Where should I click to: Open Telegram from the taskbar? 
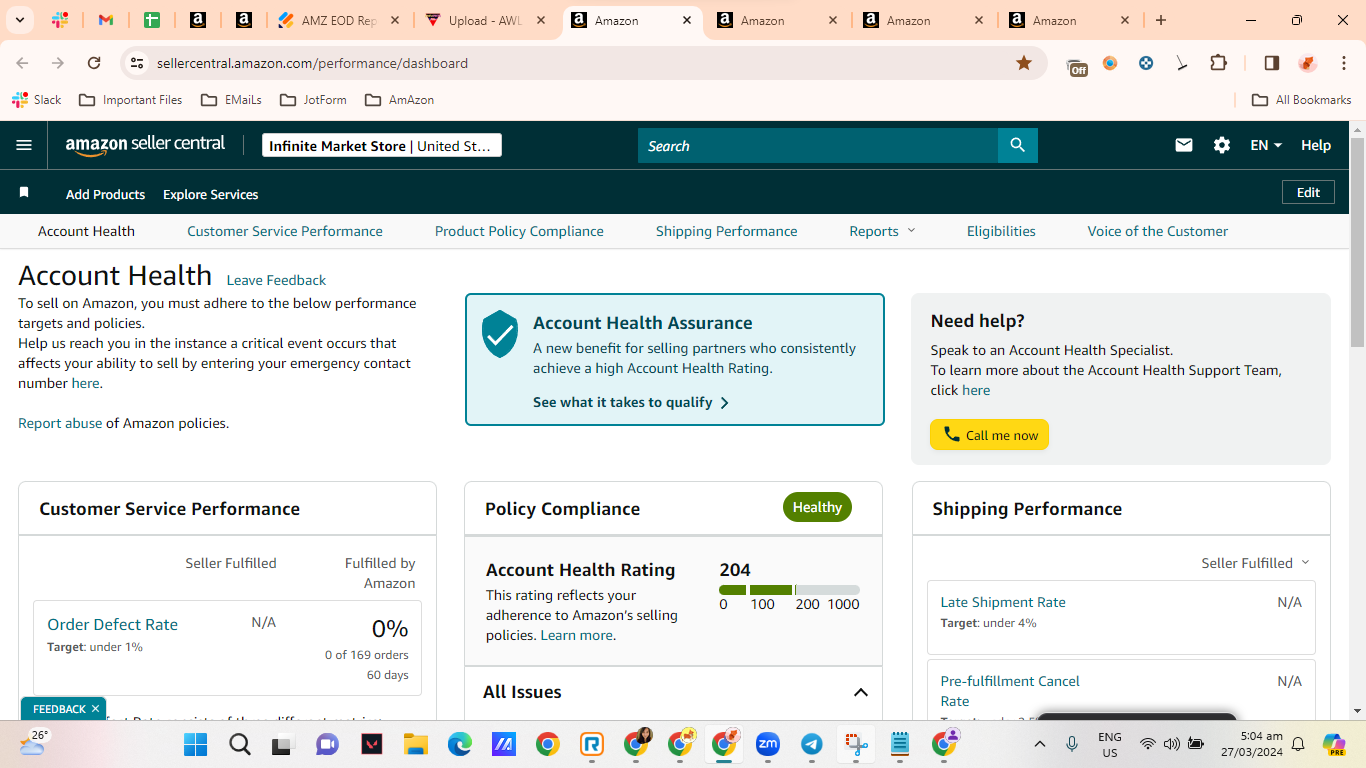click(812, 744)
